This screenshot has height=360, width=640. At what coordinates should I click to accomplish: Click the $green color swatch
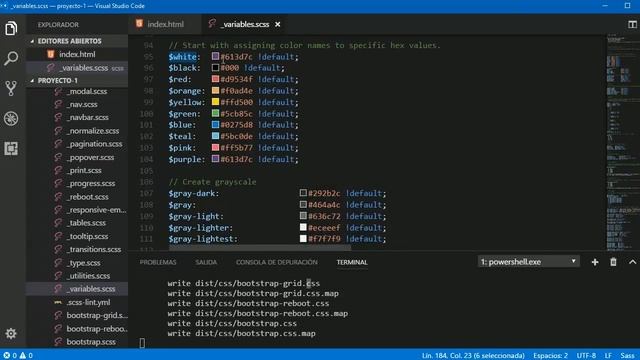[x=216, y=113]
